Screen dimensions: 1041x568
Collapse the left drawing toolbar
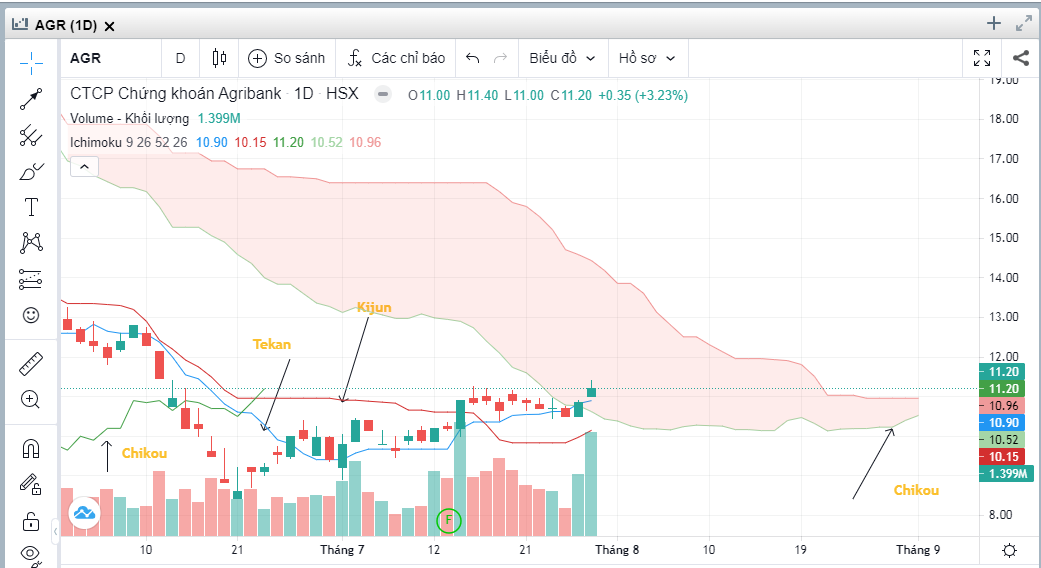[55, 530]
